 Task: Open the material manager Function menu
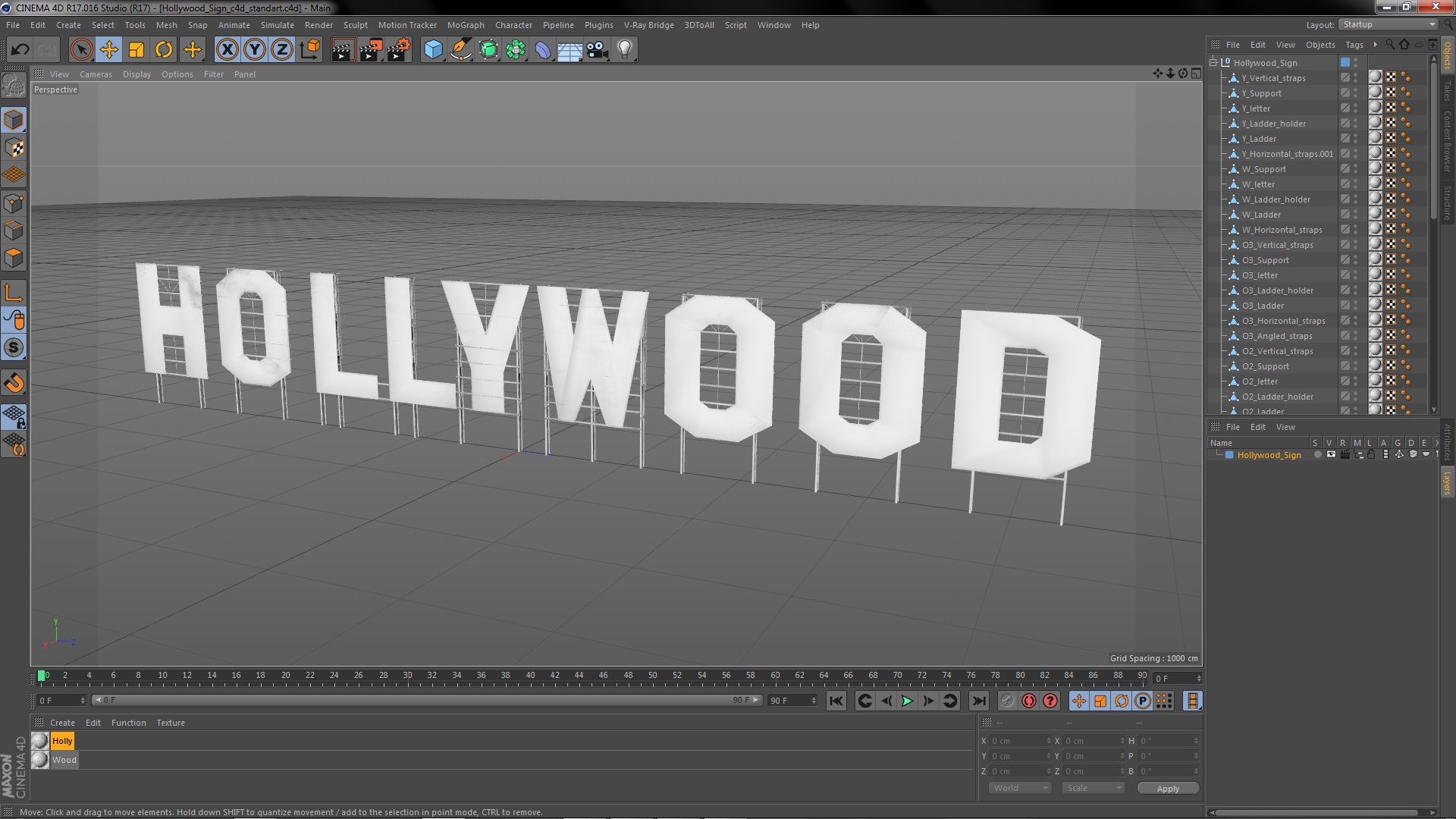[128, 723]
